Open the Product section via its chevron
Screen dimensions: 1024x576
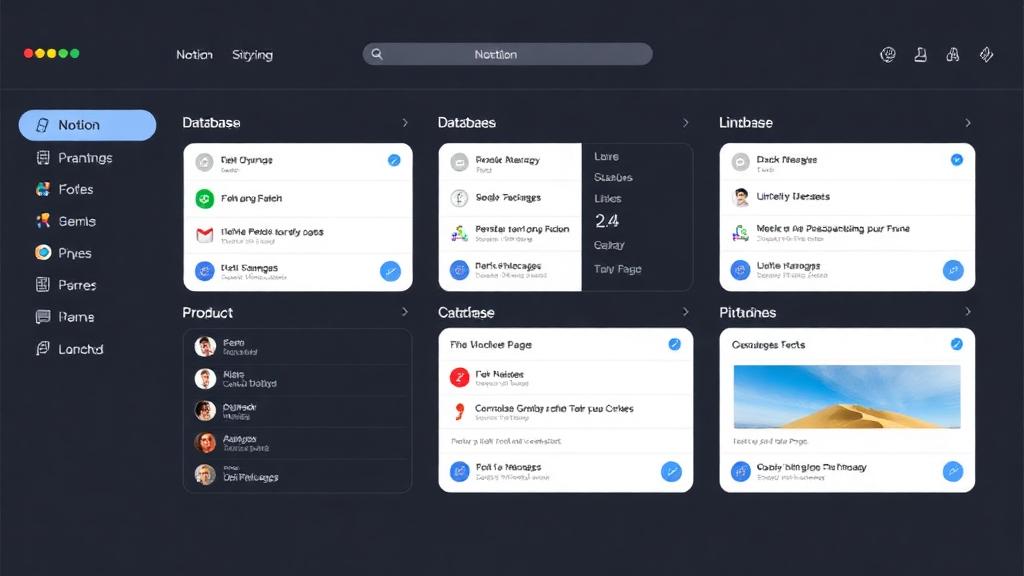click(406, 312)
